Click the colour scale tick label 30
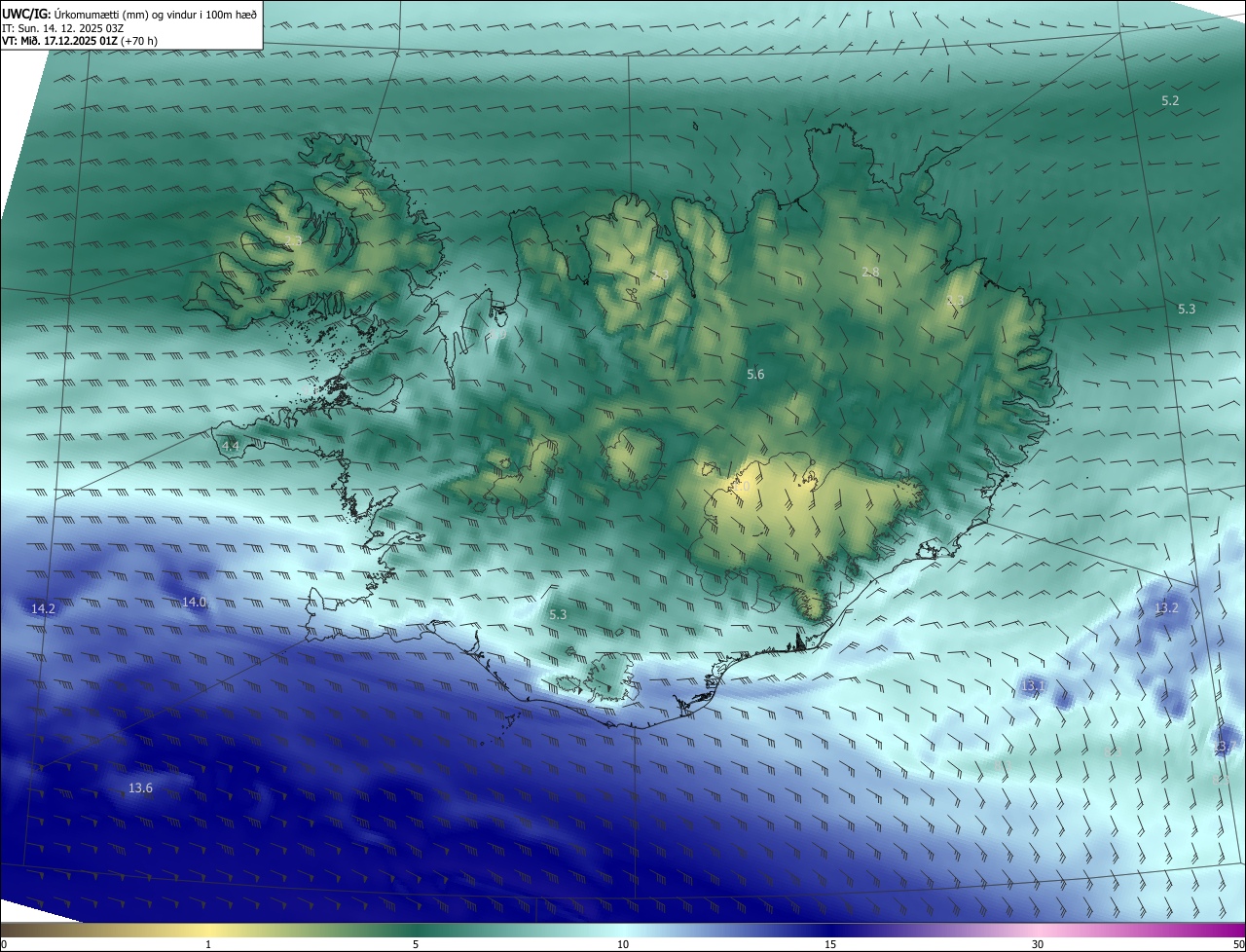The width and height of the screenshot is (1246, 952). (1038, 945)
